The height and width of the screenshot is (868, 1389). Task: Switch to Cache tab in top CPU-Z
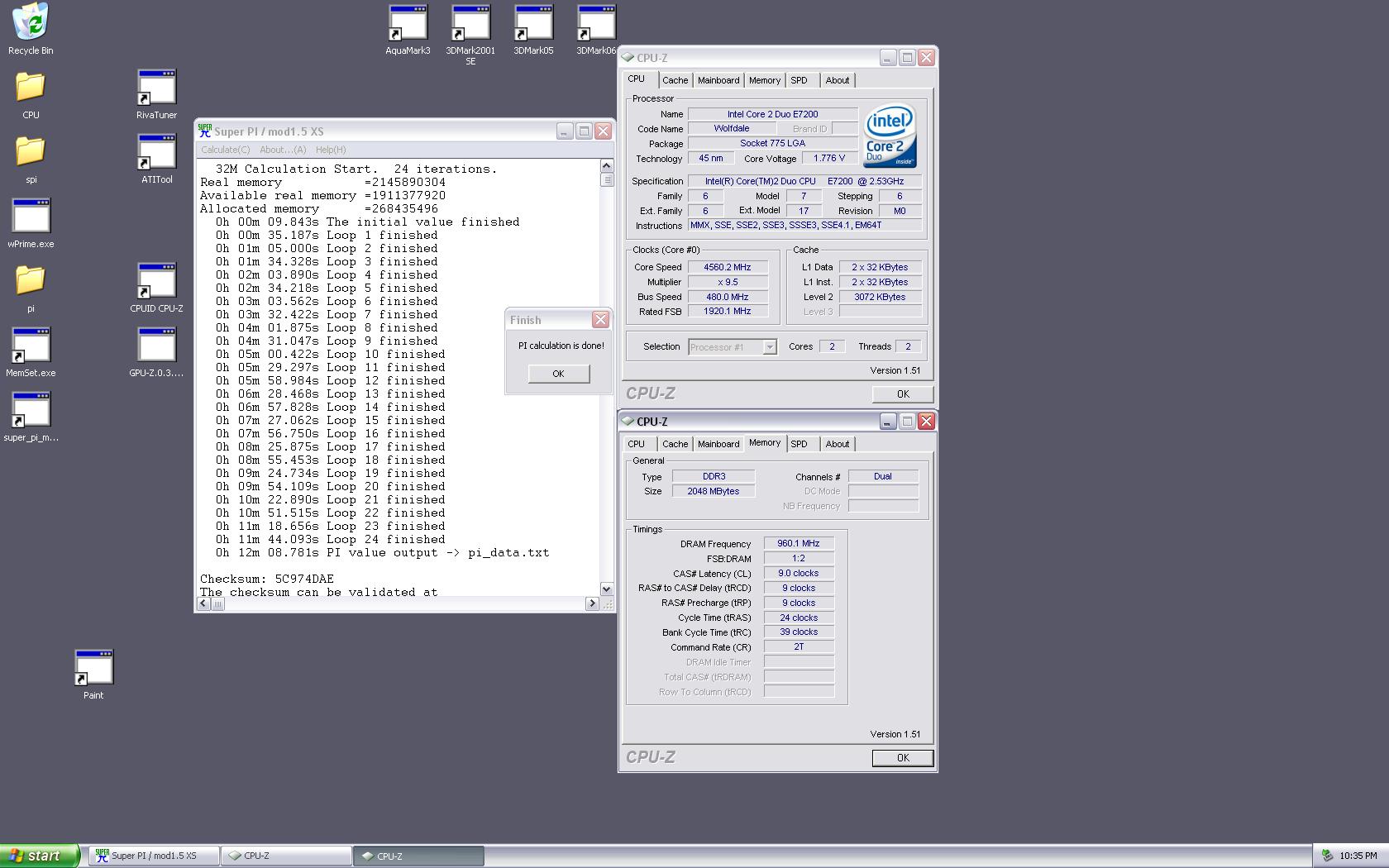pyautogui.click(x=675, y=80)
